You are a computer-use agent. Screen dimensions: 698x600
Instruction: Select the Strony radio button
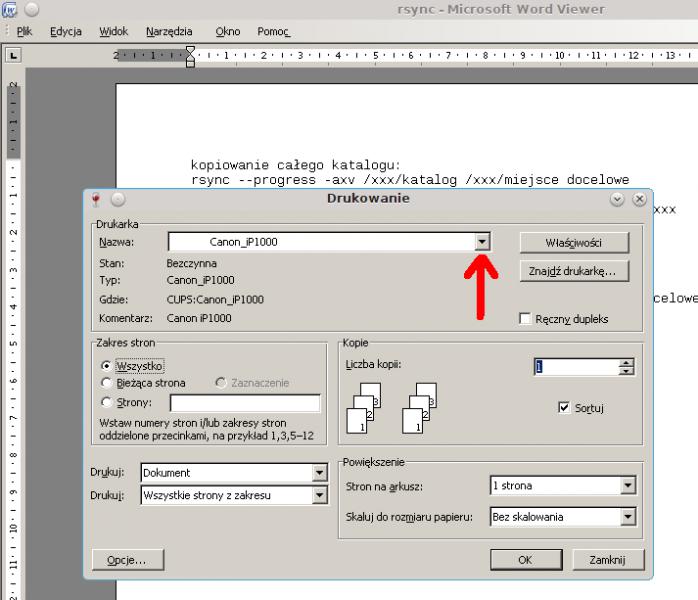(x=107, y=402)
